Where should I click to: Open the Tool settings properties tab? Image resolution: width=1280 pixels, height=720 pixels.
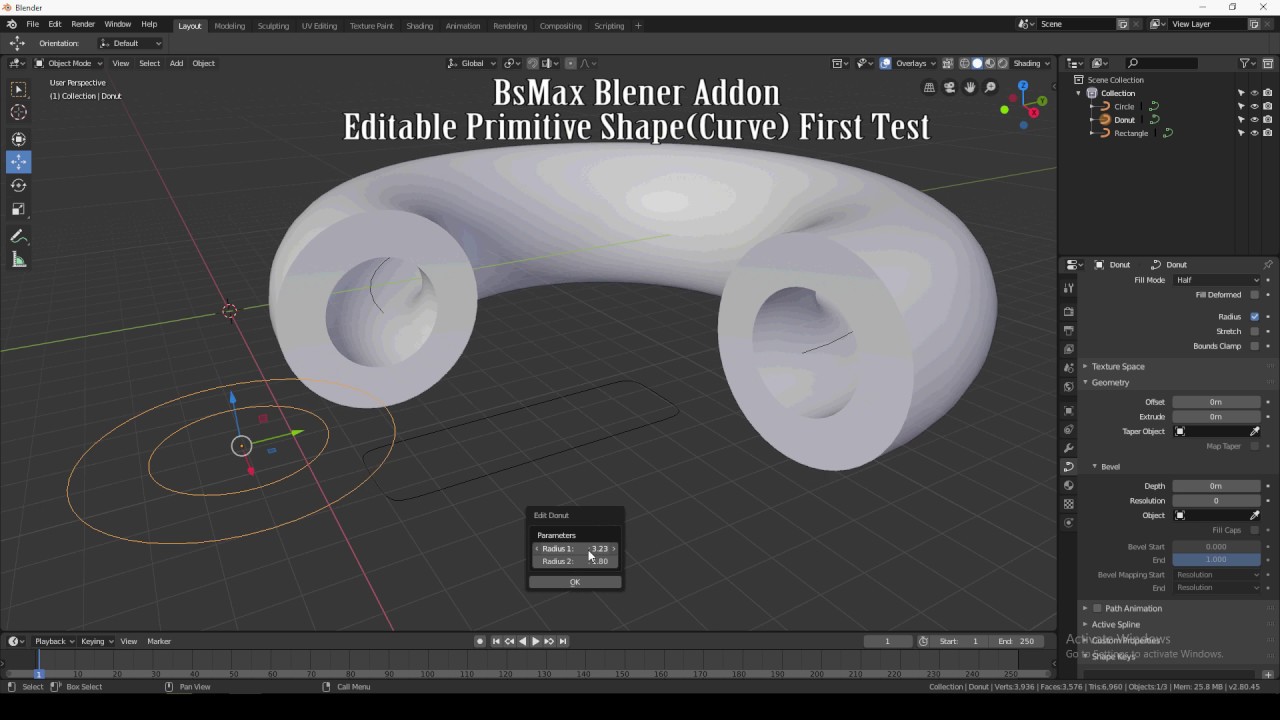pyautogui.click(x=1069, y=288)
